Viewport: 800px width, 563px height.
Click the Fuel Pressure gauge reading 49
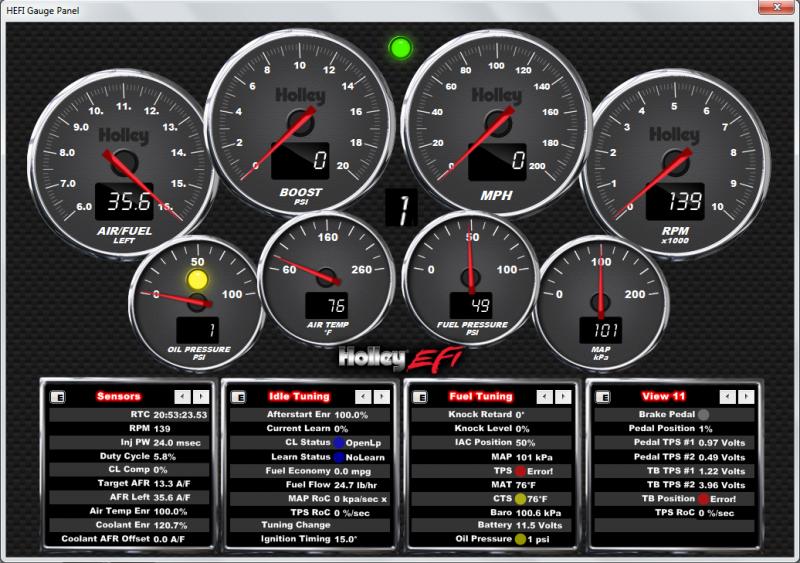pyautogui.click(x=471, y=279)
